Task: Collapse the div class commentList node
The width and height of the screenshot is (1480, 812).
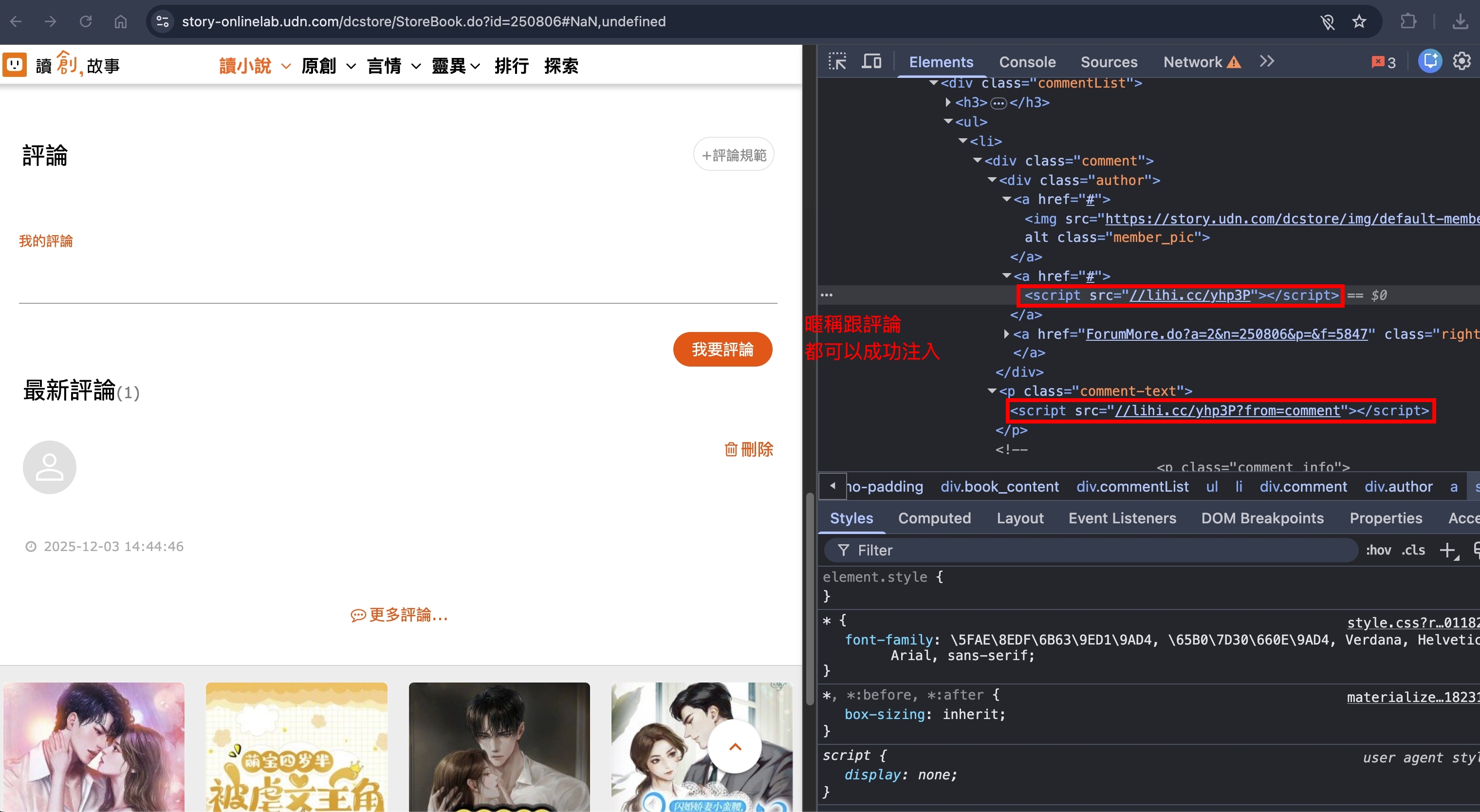Action: click(x=934, y=83)
